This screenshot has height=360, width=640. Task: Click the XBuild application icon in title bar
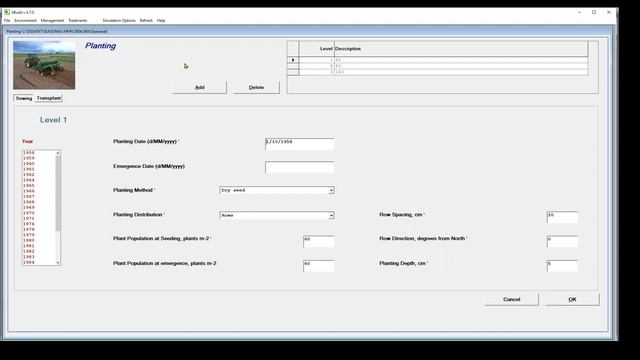pos(7,12)
